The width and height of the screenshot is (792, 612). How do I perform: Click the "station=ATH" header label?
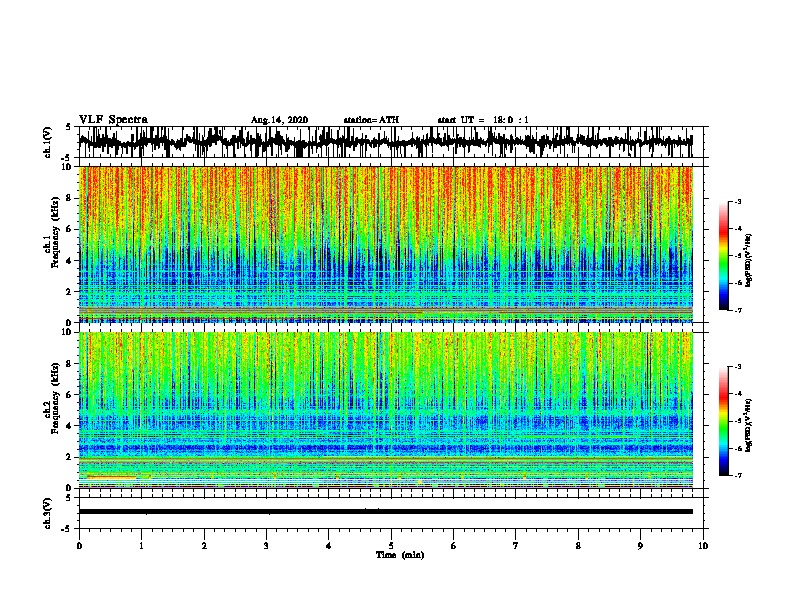click(x=371, y=120)
